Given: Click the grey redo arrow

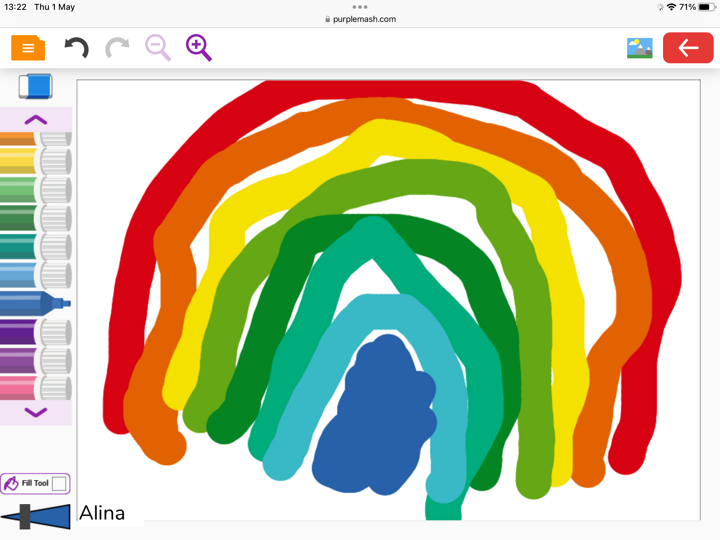Looking at the screenshot, I should (117, 48).
